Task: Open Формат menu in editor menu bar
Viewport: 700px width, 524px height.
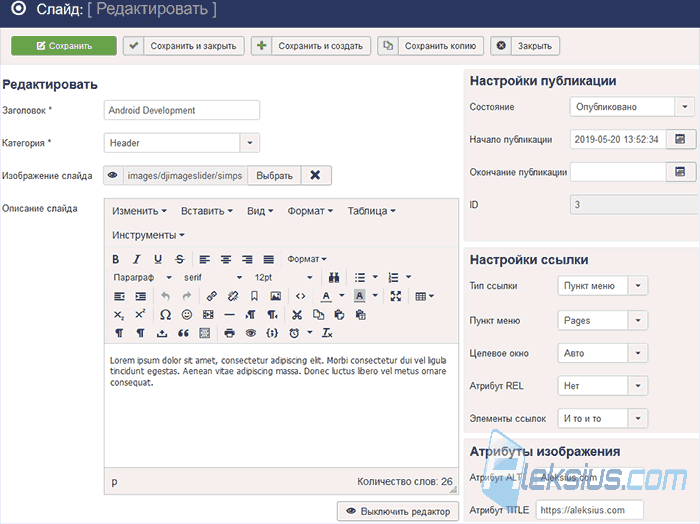Action: [x=310, y=211]
